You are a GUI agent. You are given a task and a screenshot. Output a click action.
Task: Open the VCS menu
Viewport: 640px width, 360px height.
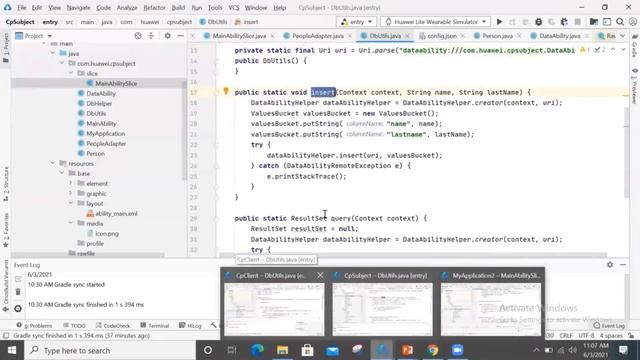click(234, 7)
